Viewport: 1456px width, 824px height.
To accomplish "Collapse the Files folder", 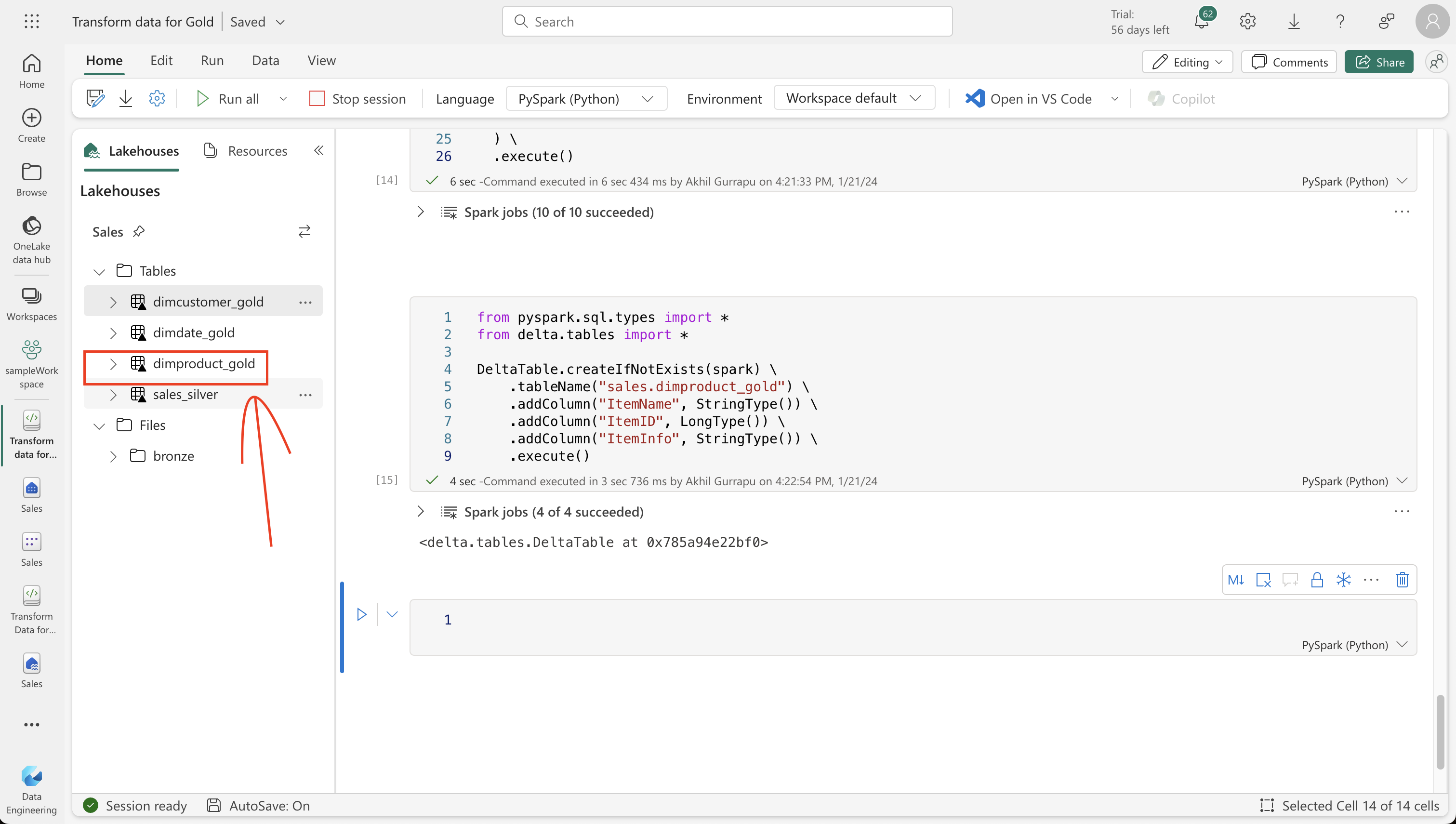I will pos(99,425).
